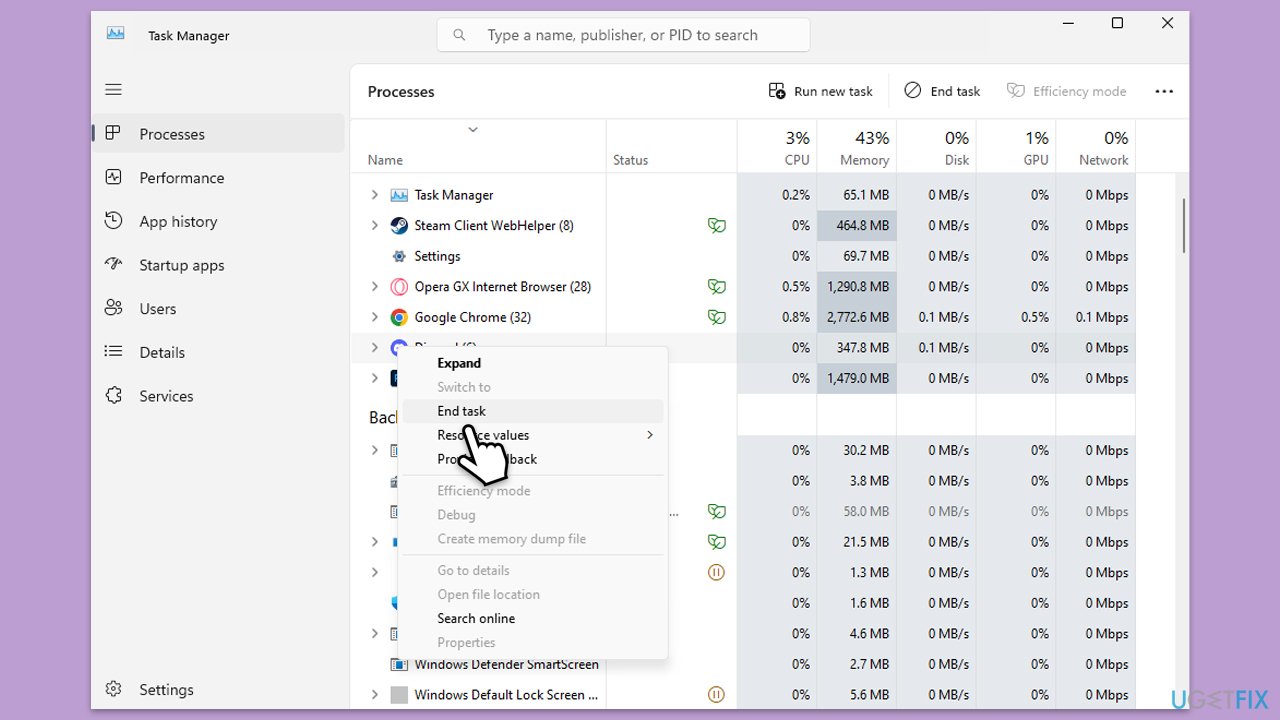Open the hamburger navigation menu
Image resolution: width=1280 pixels, height=720 pixels.
113,90
